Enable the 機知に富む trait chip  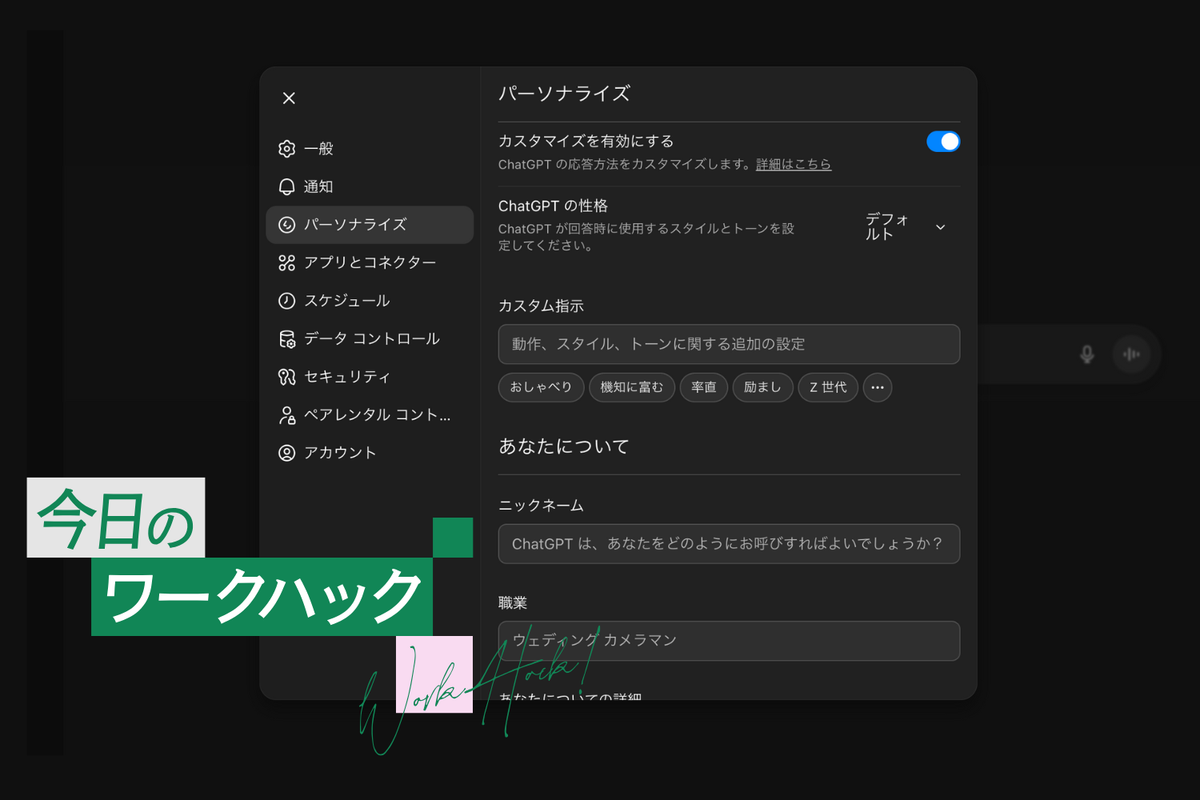pos(632,387)
